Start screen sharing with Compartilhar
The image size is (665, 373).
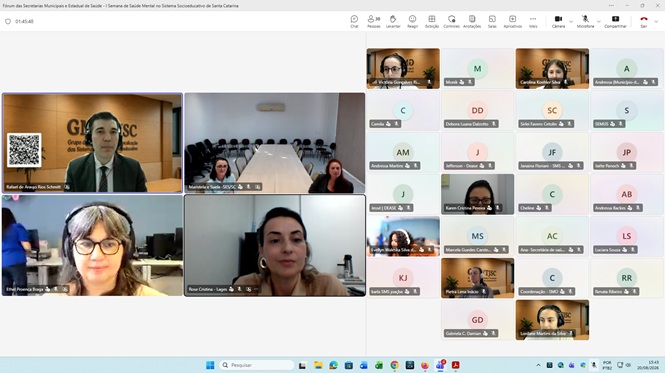click(x=615, y=21)
